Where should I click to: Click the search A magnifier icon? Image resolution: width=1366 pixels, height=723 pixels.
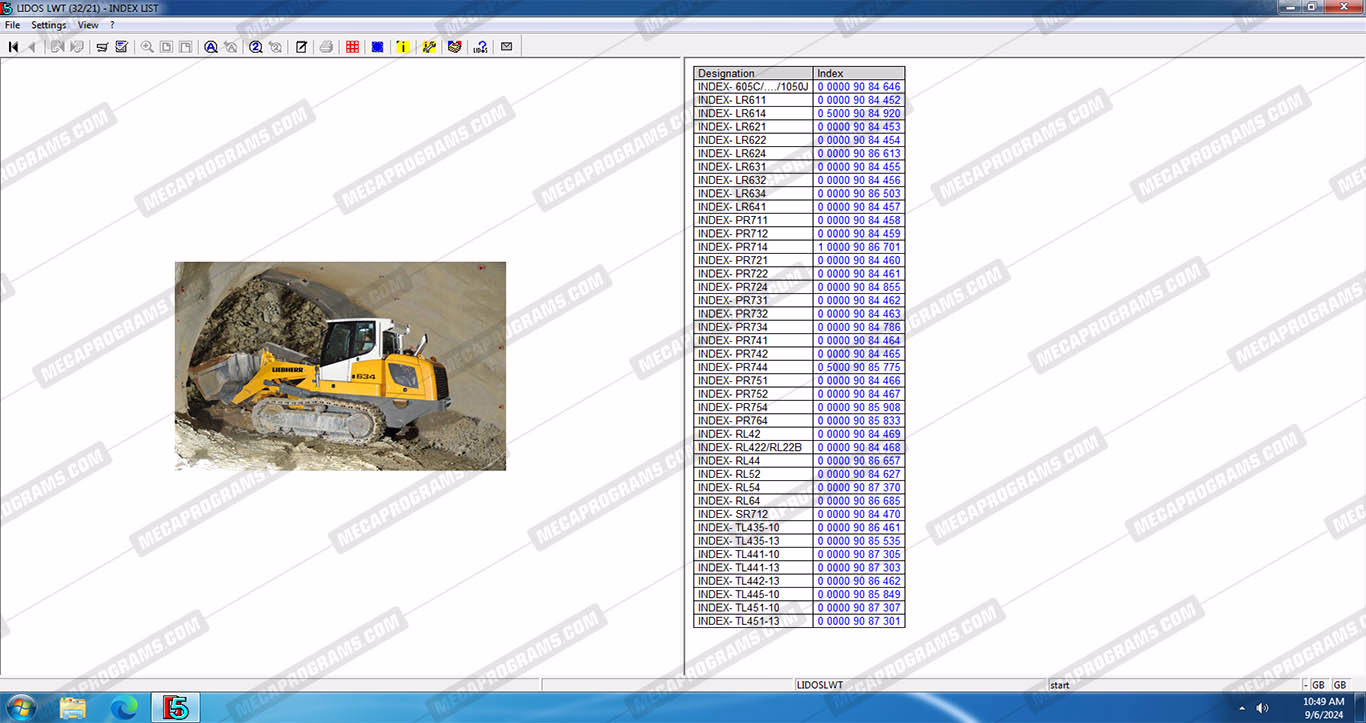tap(211, 47)
